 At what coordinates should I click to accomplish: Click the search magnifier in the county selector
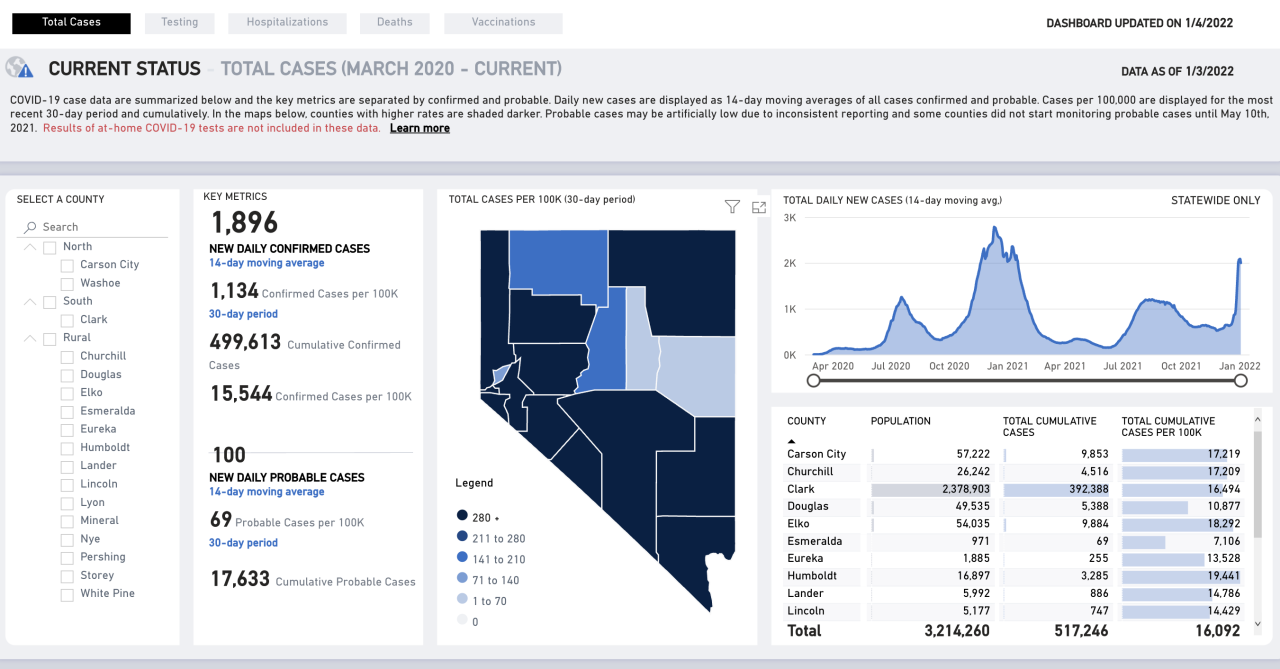pyautogui.click(x=30, y=227)
